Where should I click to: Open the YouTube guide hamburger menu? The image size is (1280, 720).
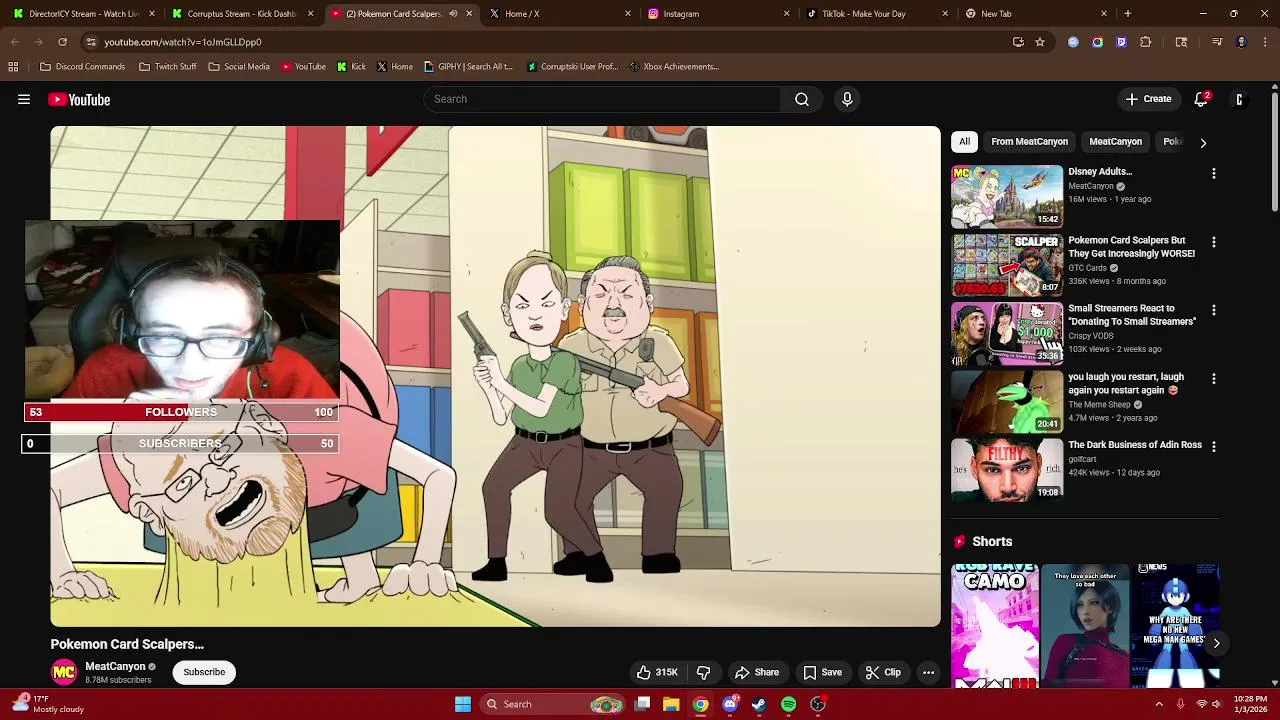(x=24, y=99)
